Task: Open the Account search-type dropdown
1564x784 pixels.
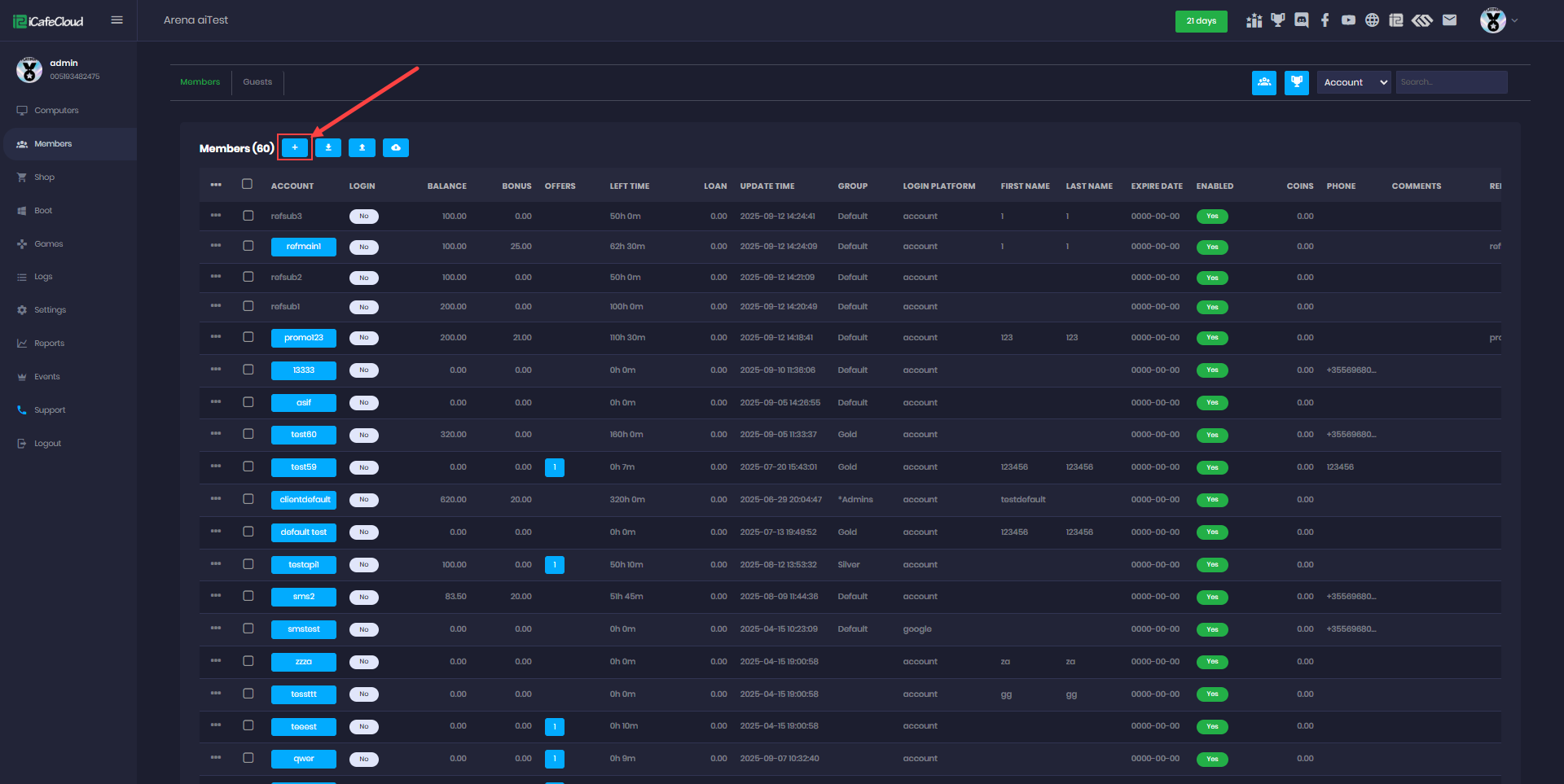Action: point(1353,82)
